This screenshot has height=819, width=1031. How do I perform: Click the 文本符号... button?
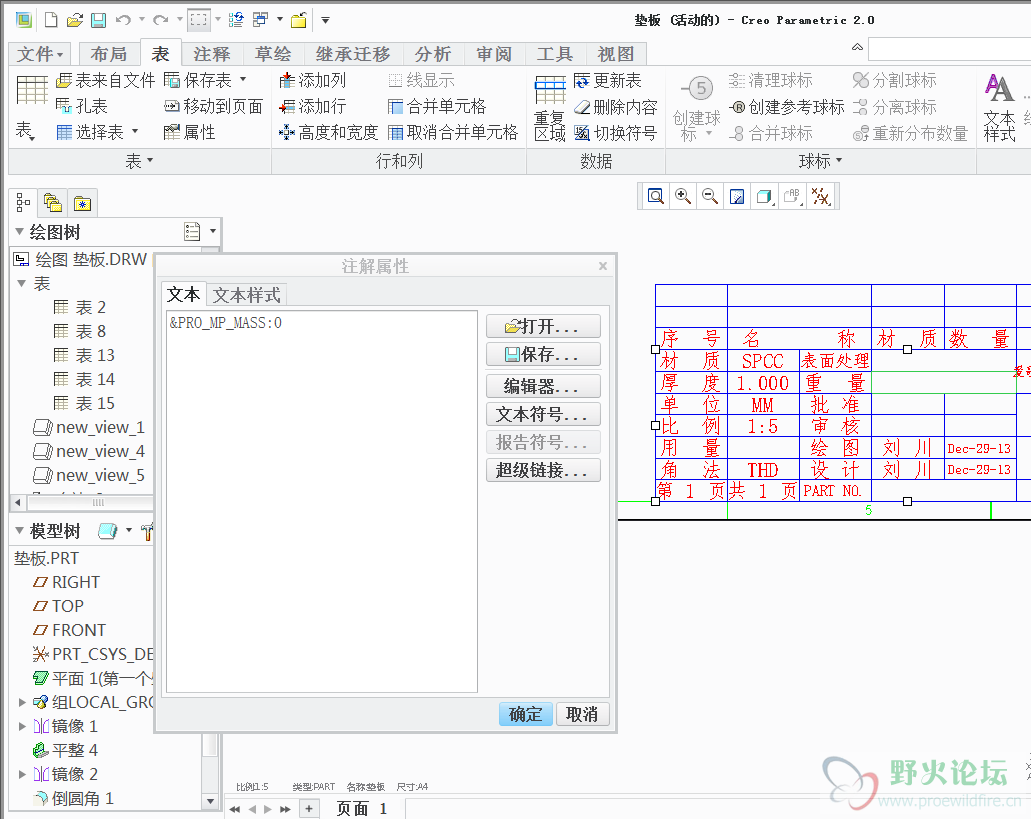[543, 414]
